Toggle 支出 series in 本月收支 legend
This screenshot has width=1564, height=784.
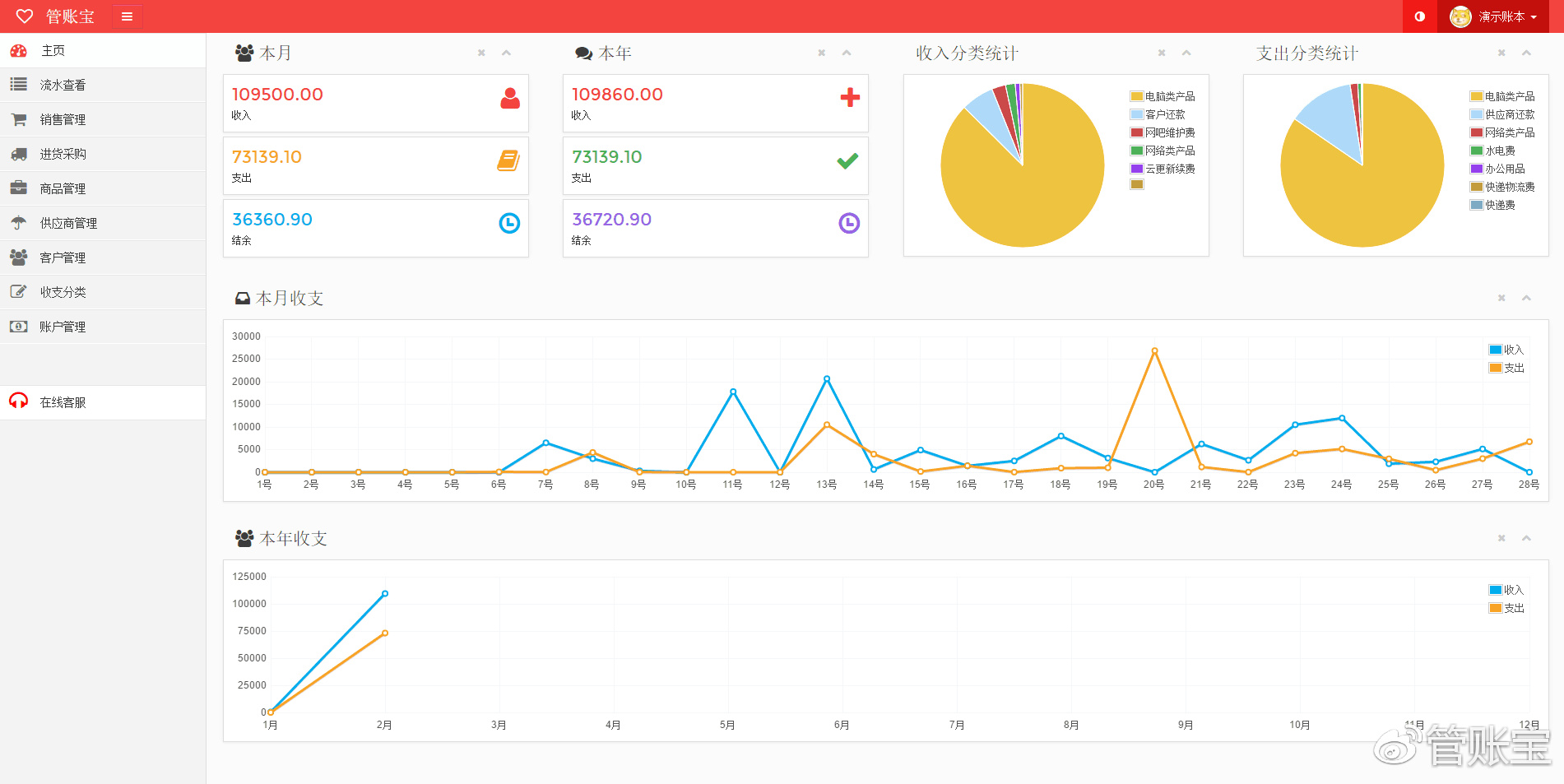tap(1506, 368)
